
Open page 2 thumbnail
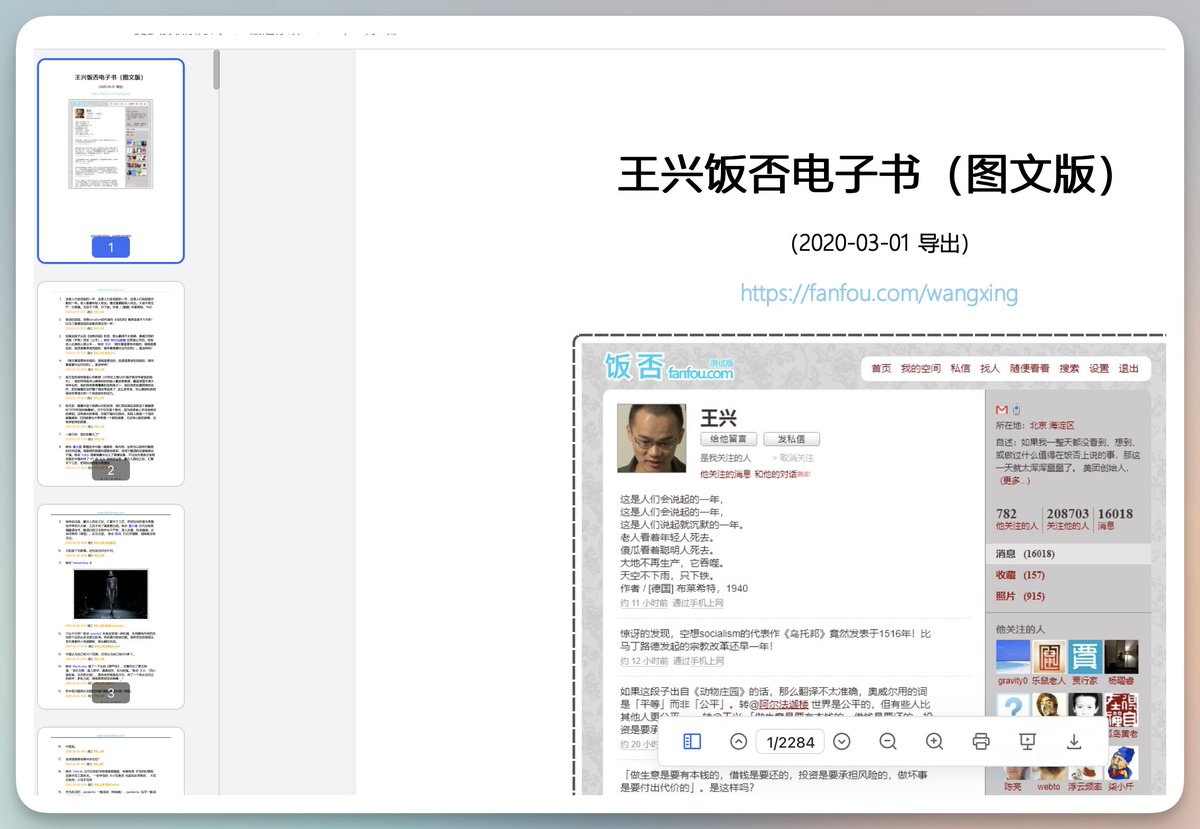(x=111, y=384)
